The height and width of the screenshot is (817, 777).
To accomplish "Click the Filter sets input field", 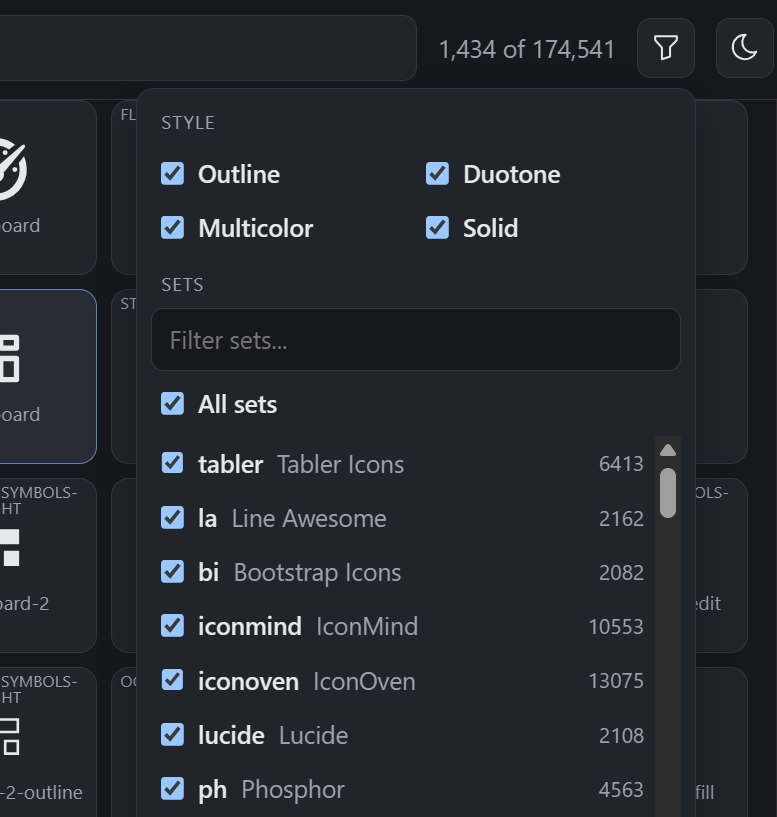I will click(x=416, y=340).
